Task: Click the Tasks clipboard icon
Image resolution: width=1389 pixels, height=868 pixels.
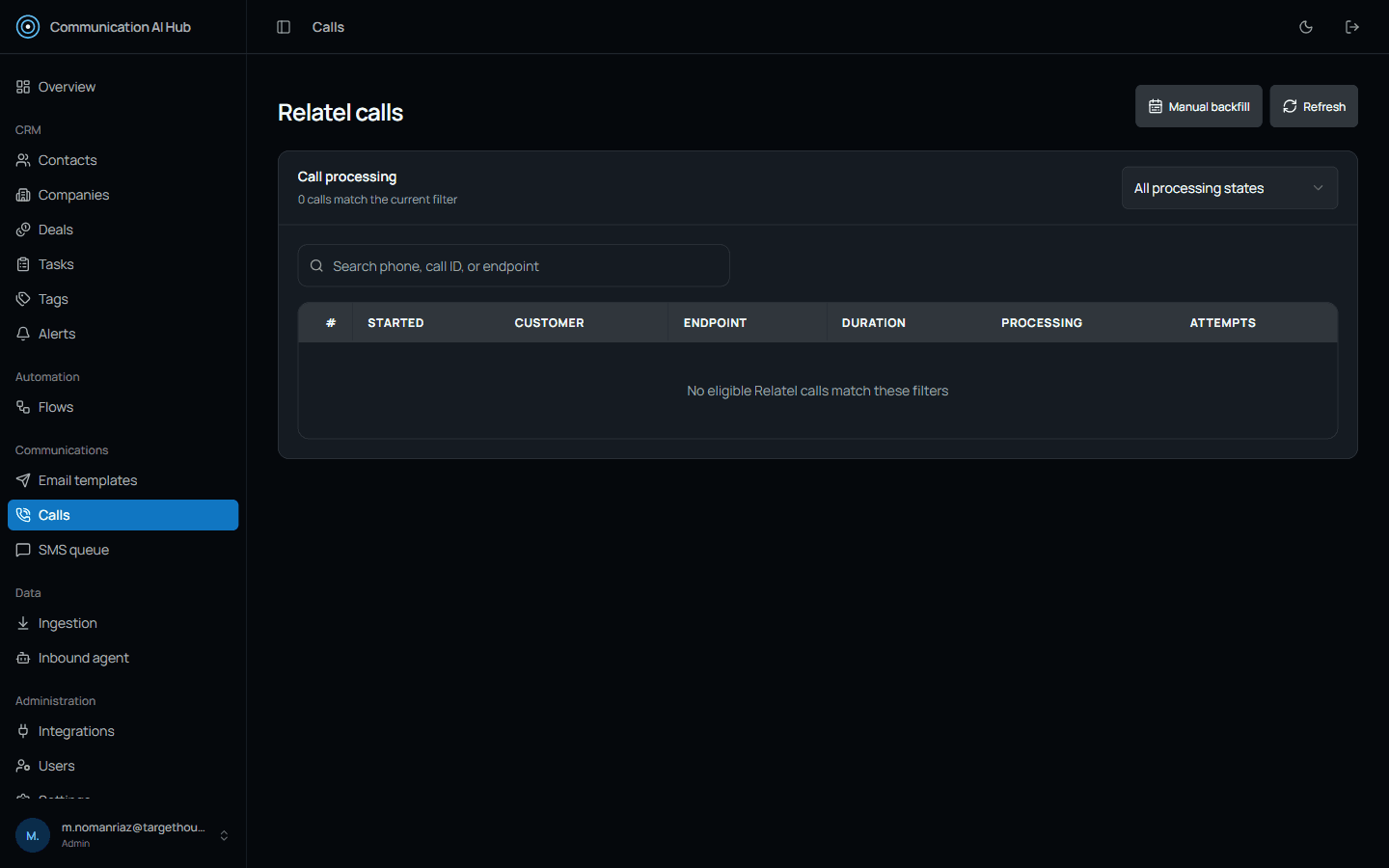Action: (x=23, y=264)
